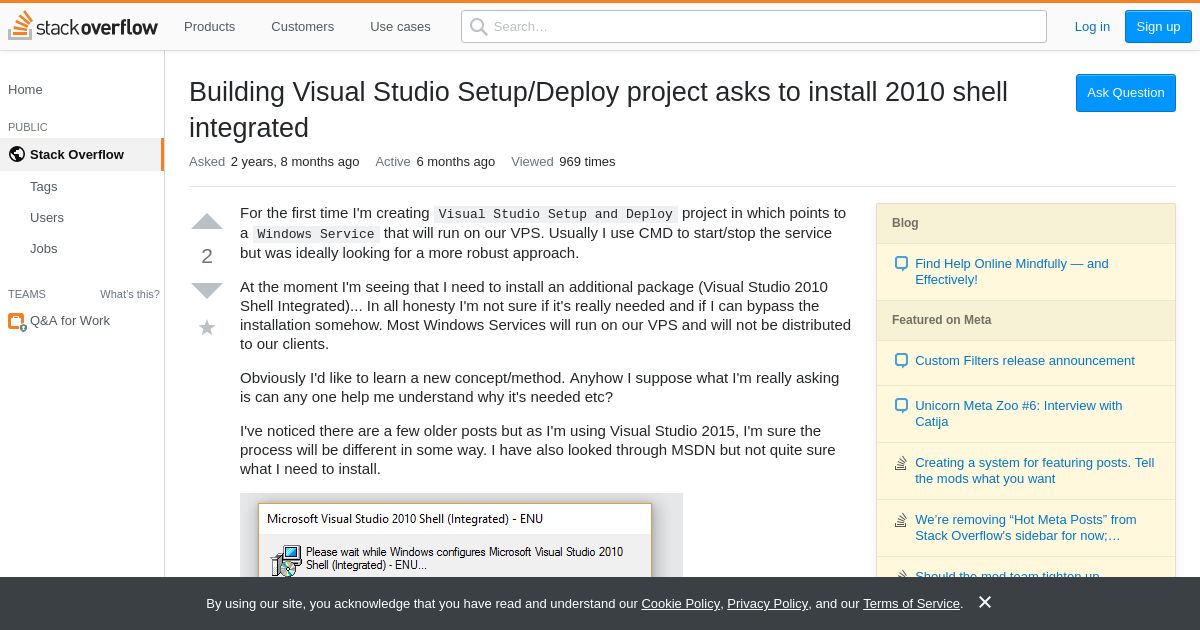
Task: Downvote the question
Action: [207, 291]
